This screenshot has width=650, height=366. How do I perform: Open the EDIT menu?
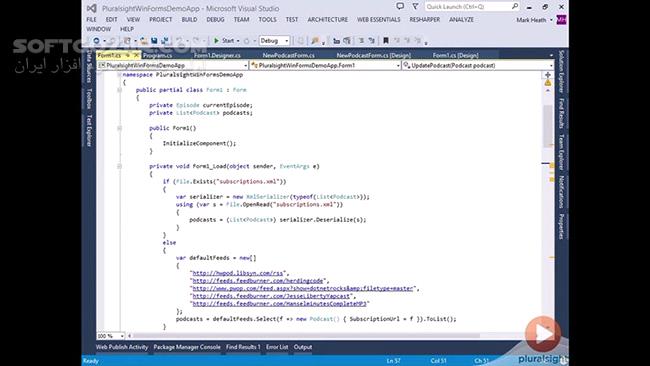click(111, 19)
